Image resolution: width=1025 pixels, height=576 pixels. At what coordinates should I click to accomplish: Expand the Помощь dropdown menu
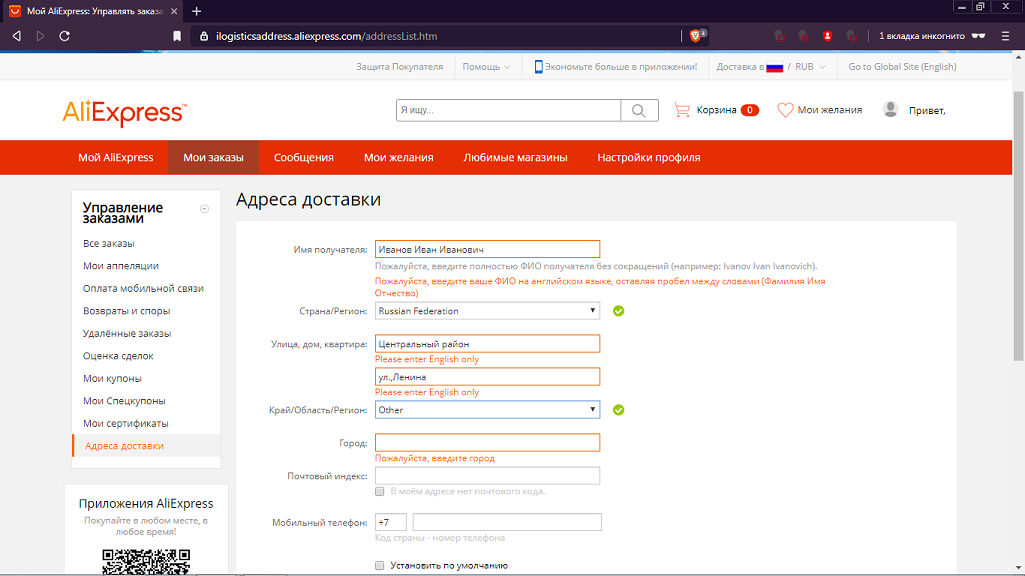pyautogui.click(x=486, y=67)
